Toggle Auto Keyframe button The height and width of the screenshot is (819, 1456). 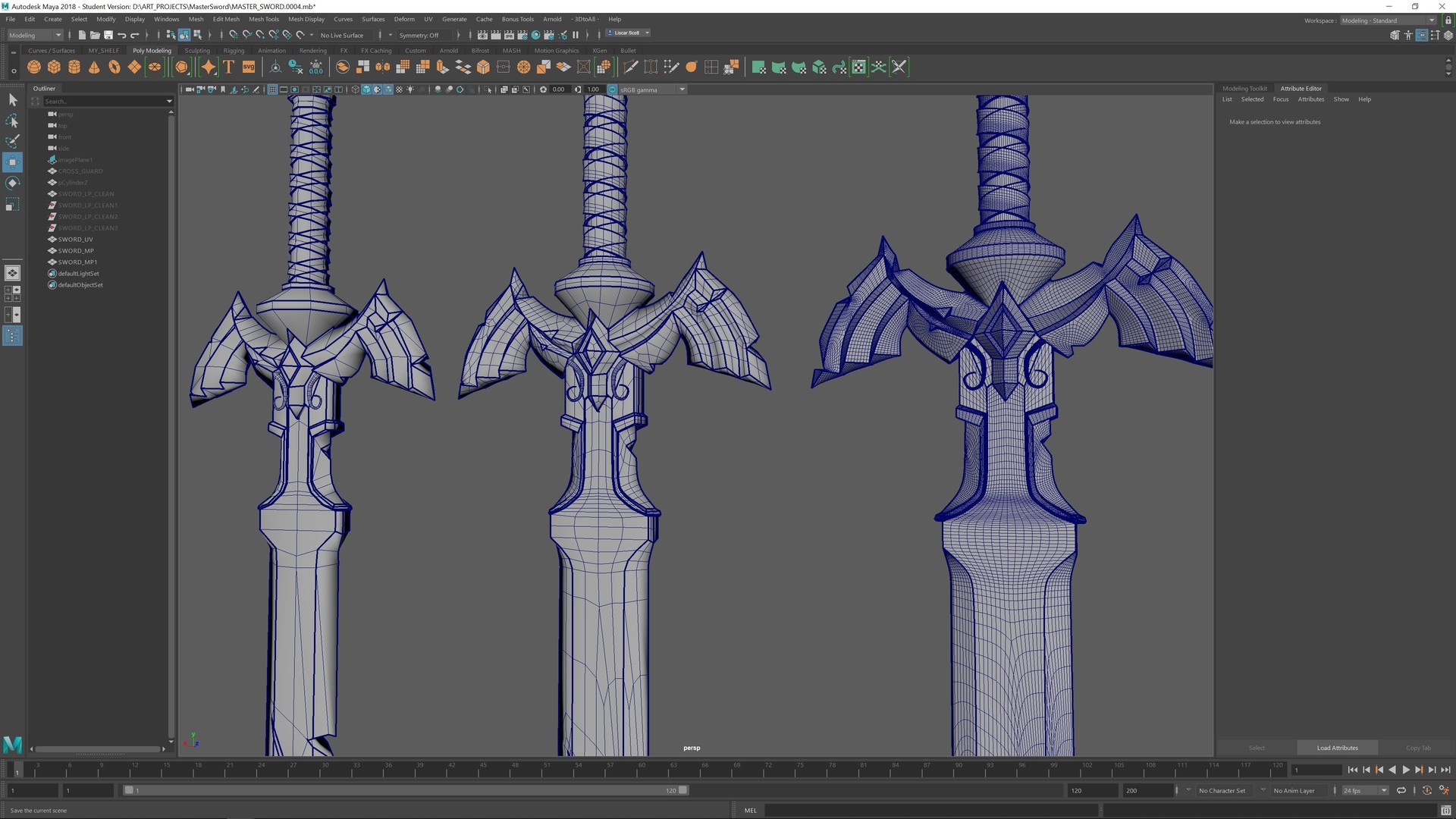1426,790
